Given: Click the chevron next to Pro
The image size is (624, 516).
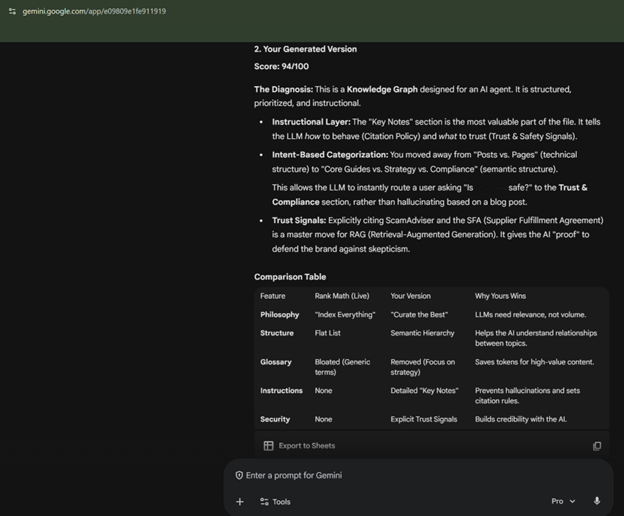Looking at the screenshot, I should click(573, 501).
